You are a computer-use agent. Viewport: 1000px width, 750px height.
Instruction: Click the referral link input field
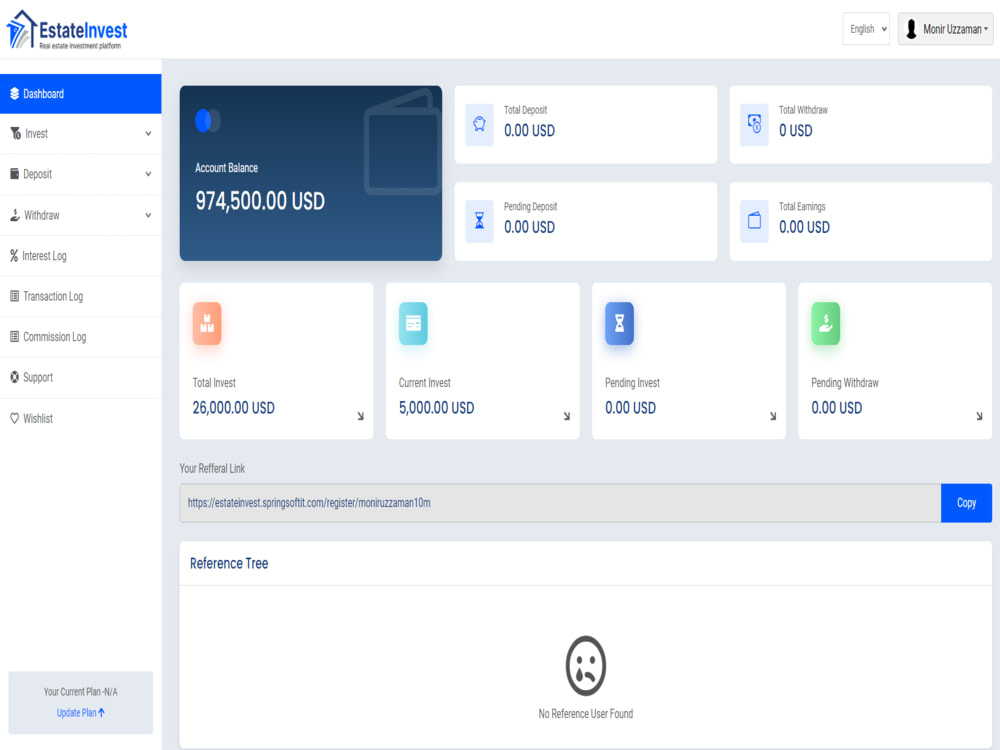click(560, 503)
